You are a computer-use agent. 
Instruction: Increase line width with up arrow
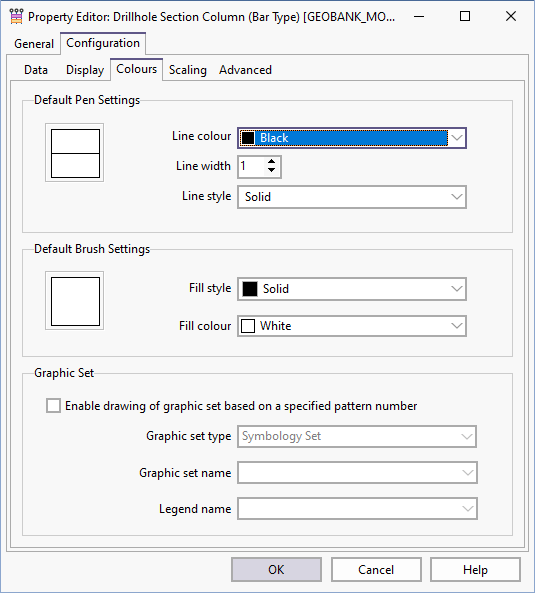[271, 161]
